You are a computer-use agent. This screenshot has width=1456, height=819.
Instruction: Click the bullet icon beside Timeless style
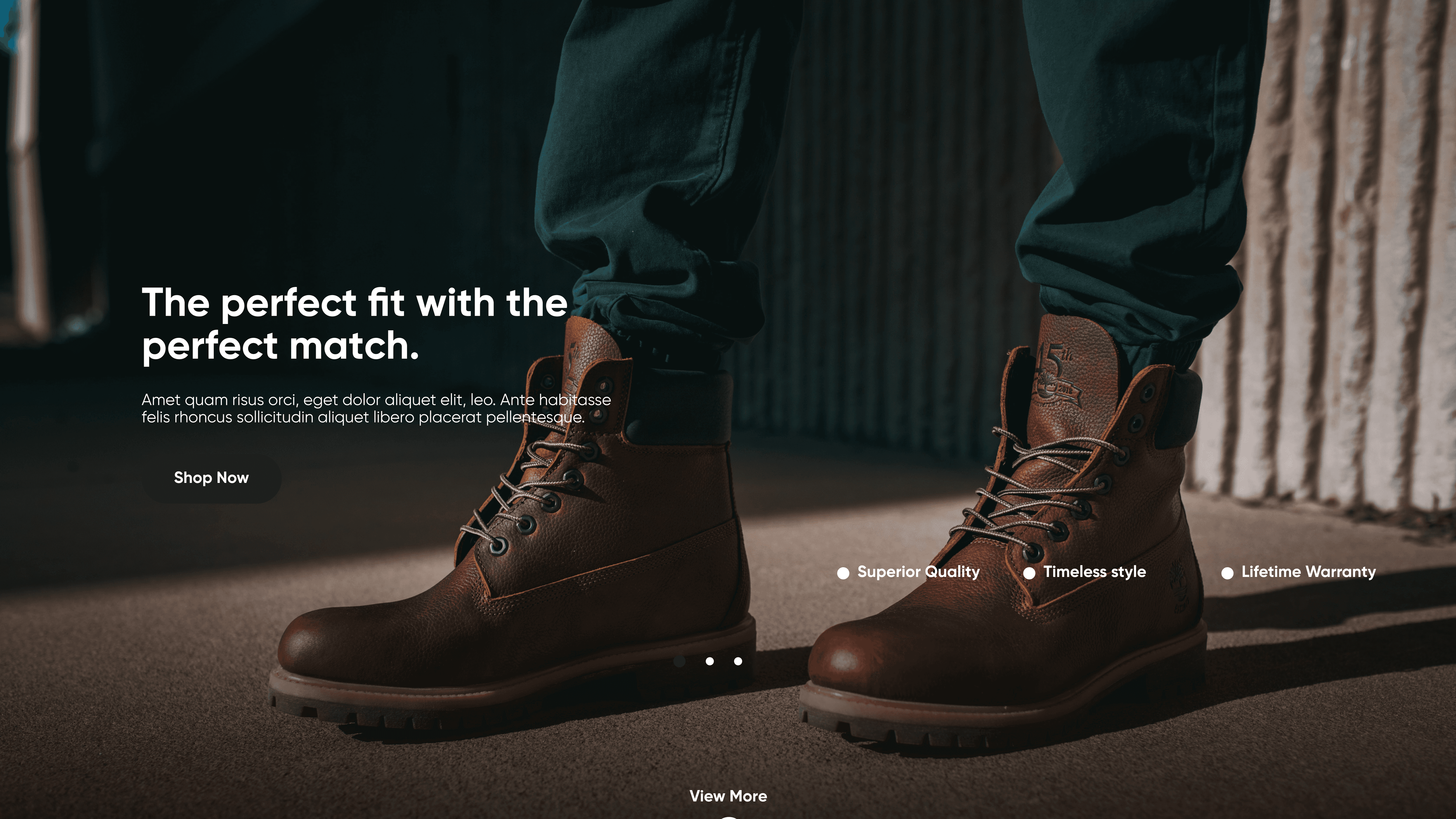point(1029,573)
